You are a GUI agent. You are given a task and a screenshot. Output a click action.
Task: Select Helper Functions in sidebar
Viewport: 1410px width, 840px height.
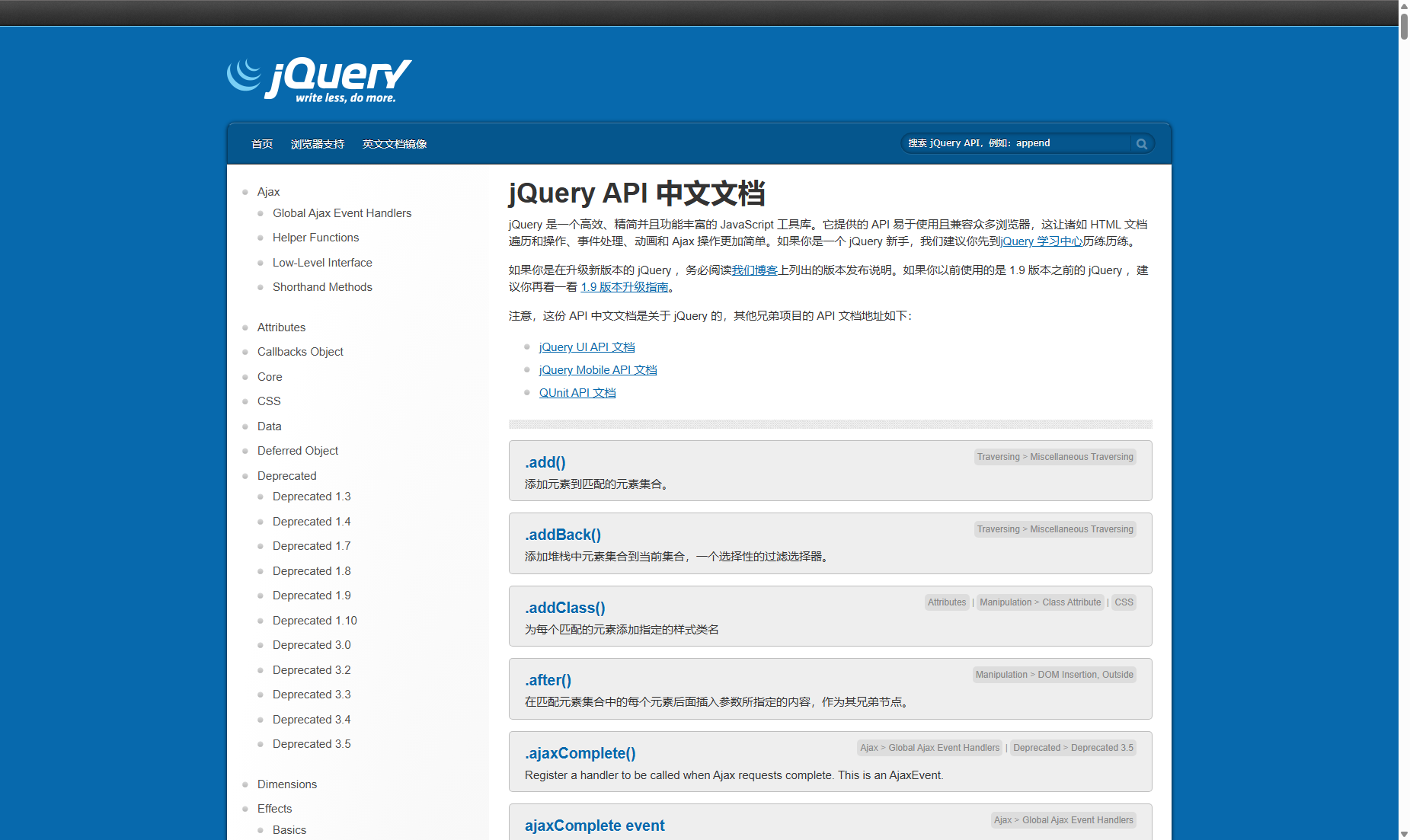315,238
